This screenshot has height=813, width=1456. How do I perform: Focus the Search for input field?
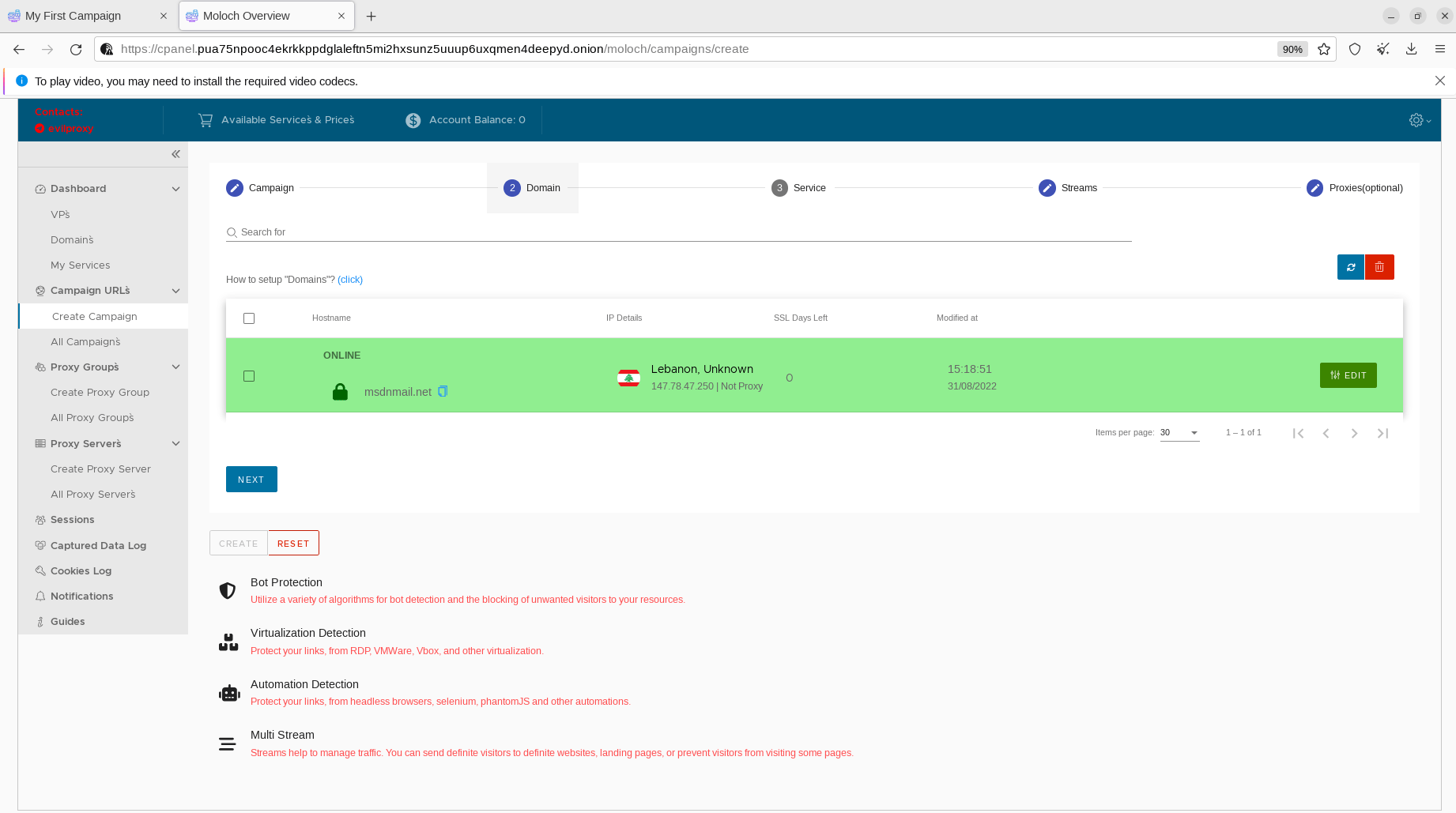(680, 232)
